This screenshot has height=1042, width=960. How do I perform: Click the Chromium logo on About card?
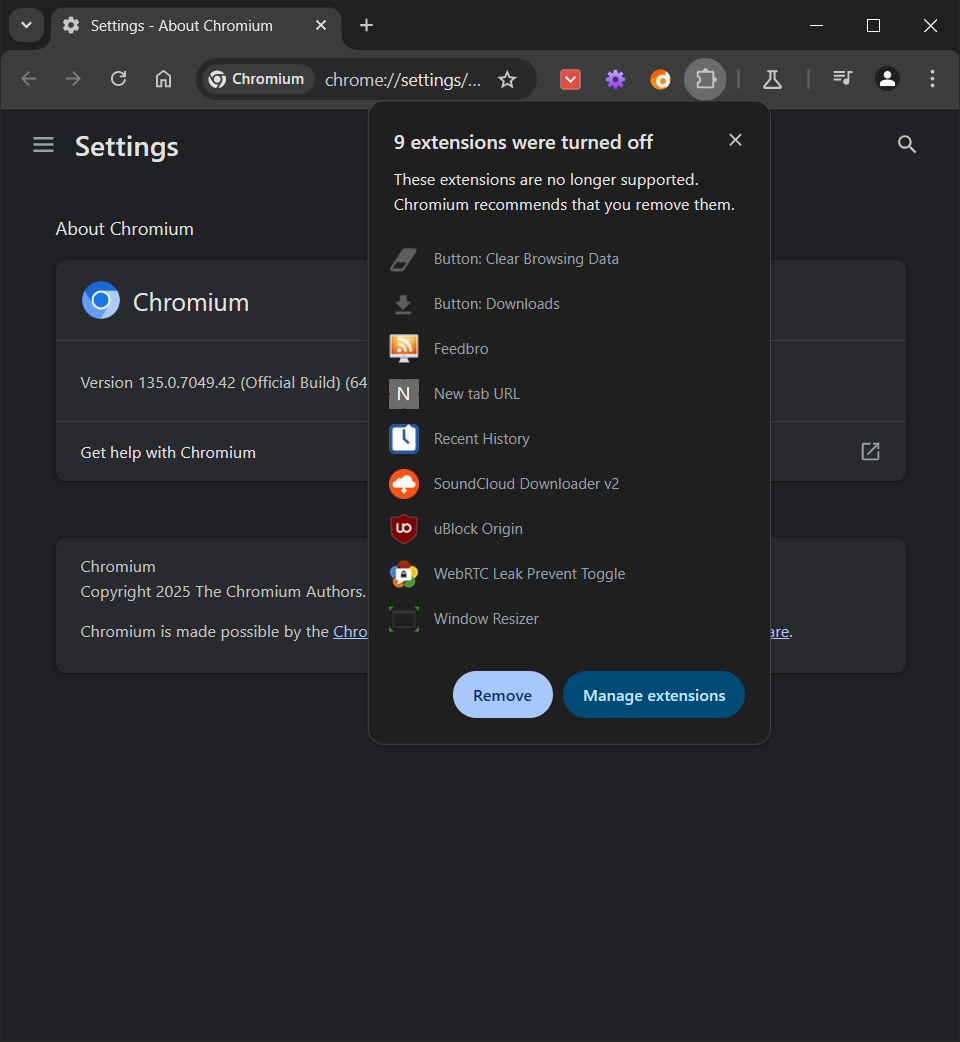tap(101, 300)
